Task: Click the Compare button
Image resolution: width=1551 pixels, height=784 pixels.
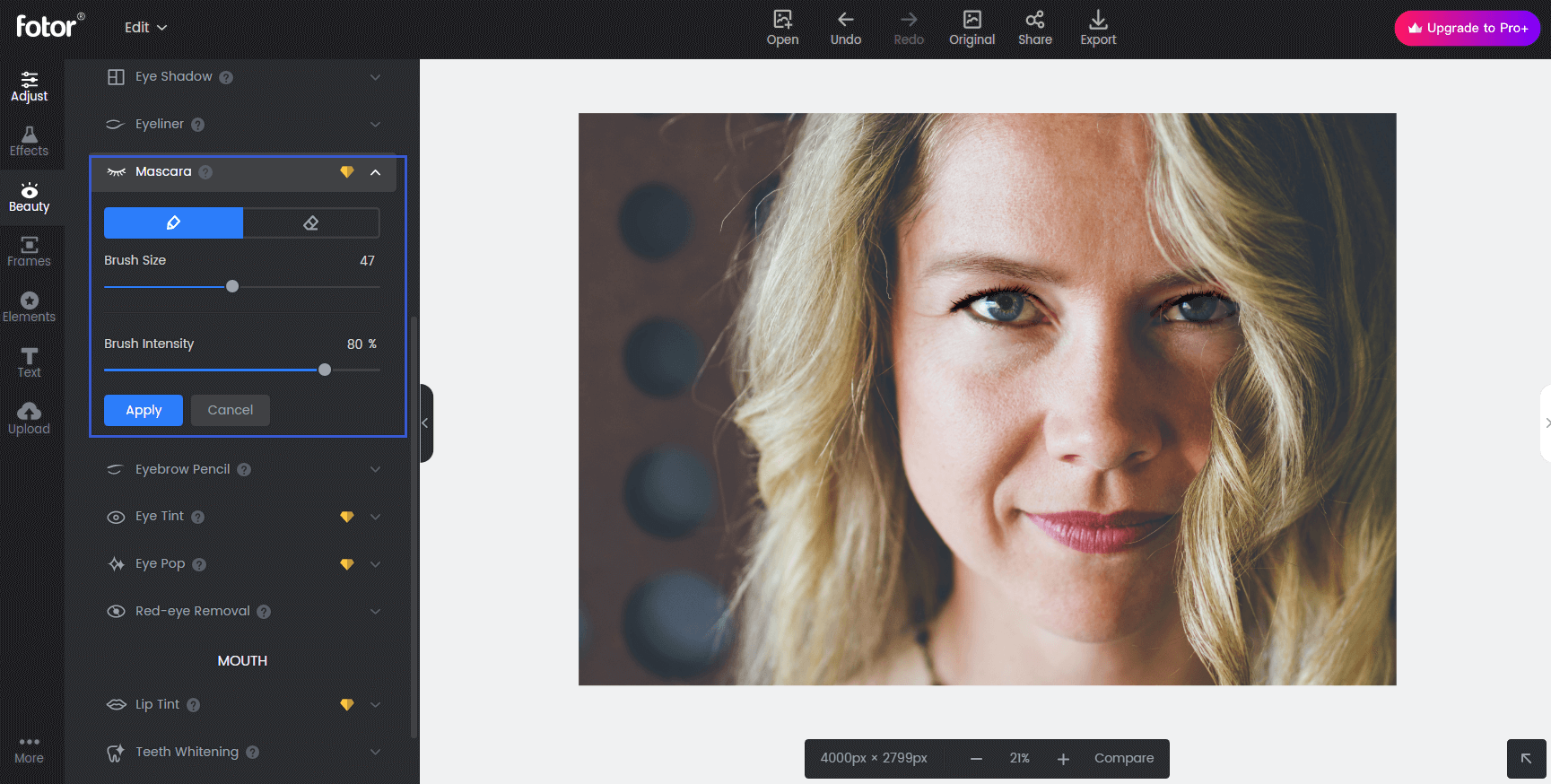Action: click(1124, 758)
